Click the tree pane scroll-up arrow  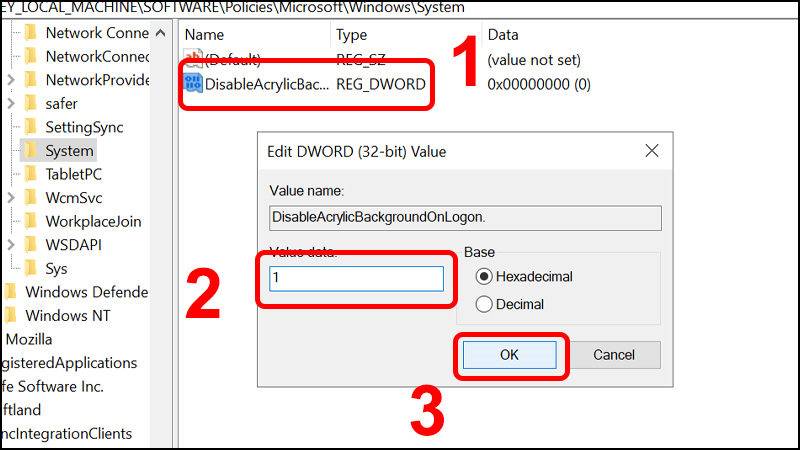pyautogui.click(x=161, y=33)
